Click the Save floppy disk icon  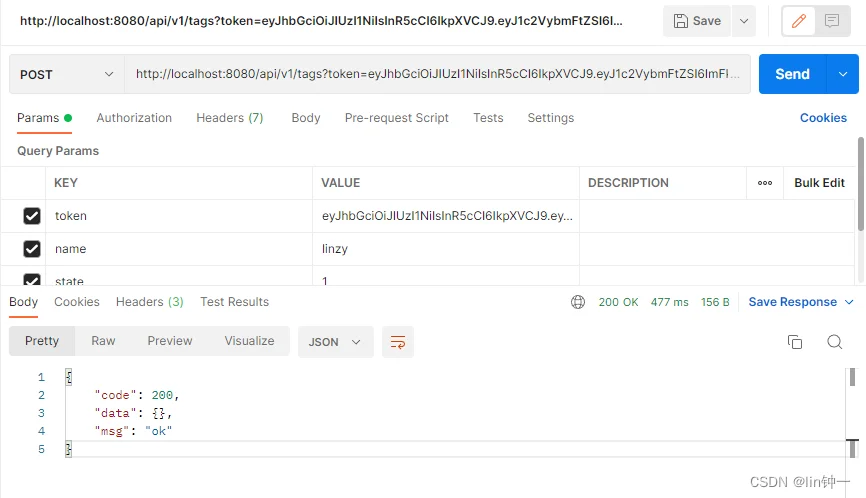(x=680, y=21)
